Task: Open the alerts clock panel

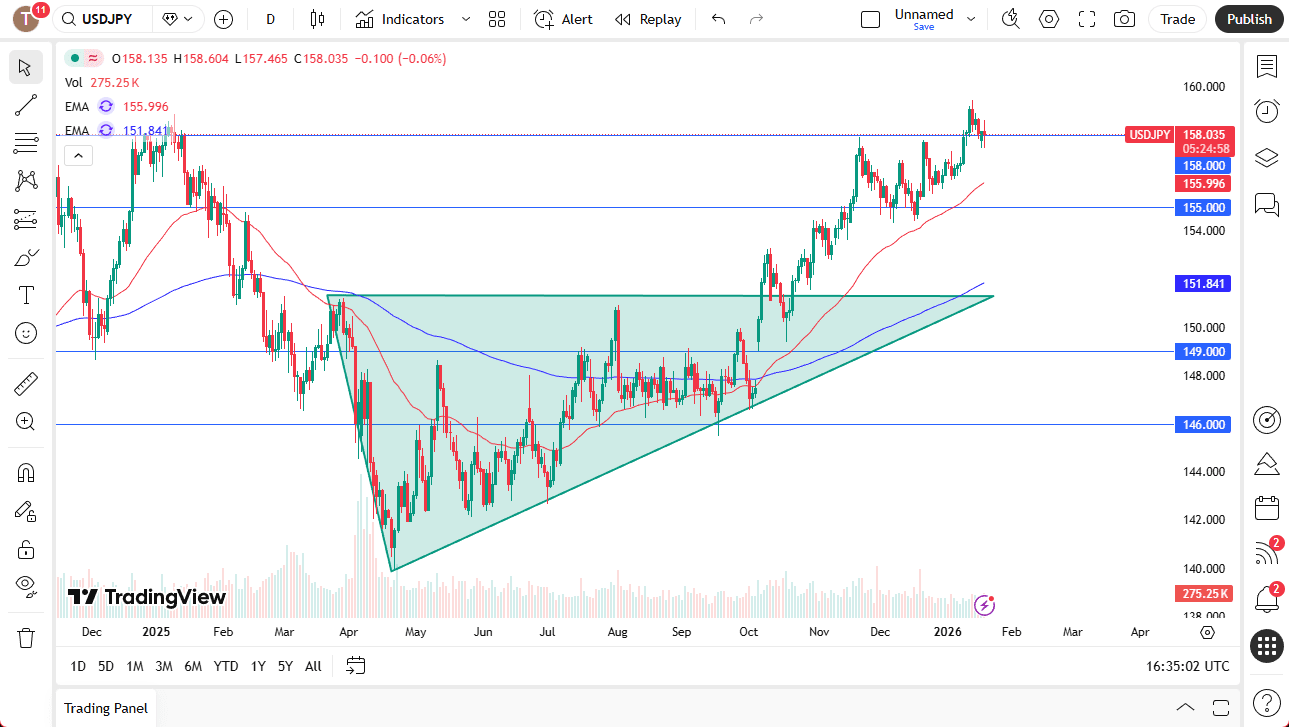Action: tap(1267, 111)
